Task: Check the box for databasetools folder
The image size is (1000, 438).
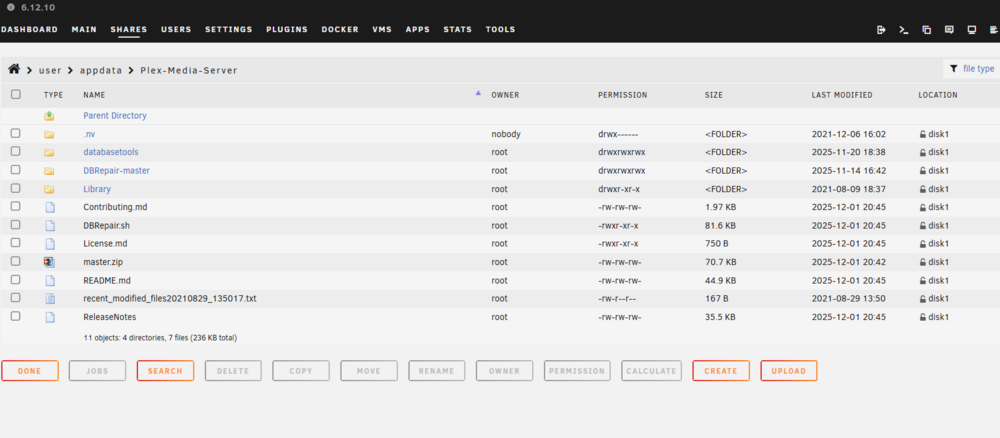Action: 16,151
